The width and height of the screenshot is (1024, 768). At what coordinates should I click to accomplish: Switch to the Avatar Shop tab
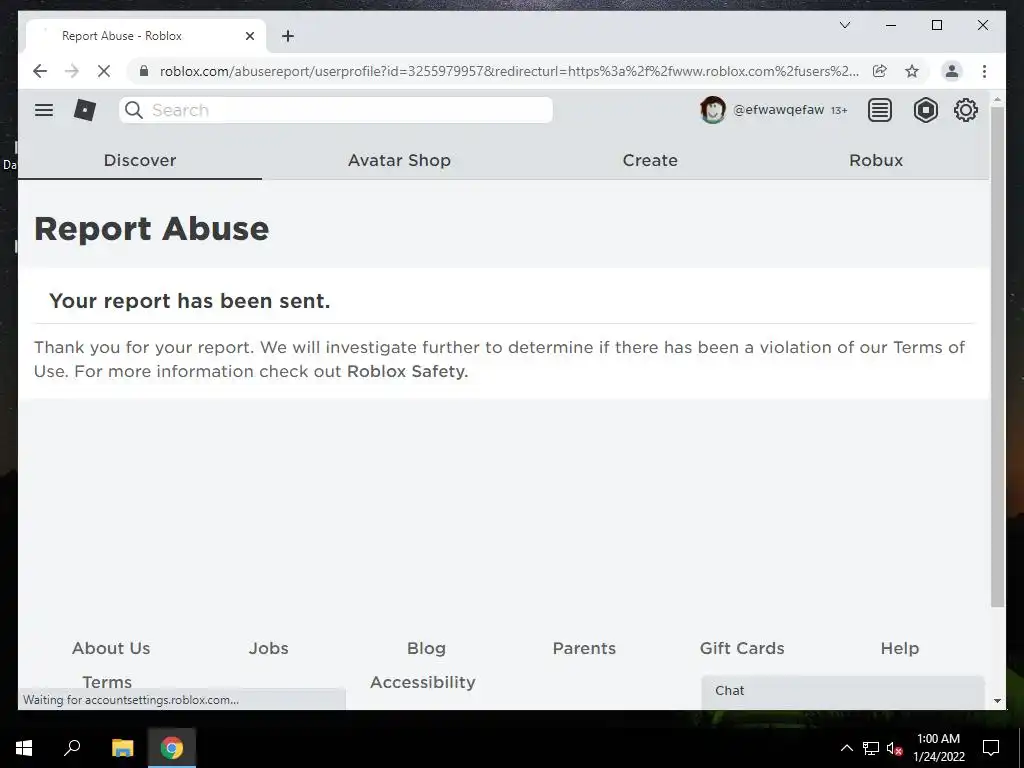coord(399,160)
